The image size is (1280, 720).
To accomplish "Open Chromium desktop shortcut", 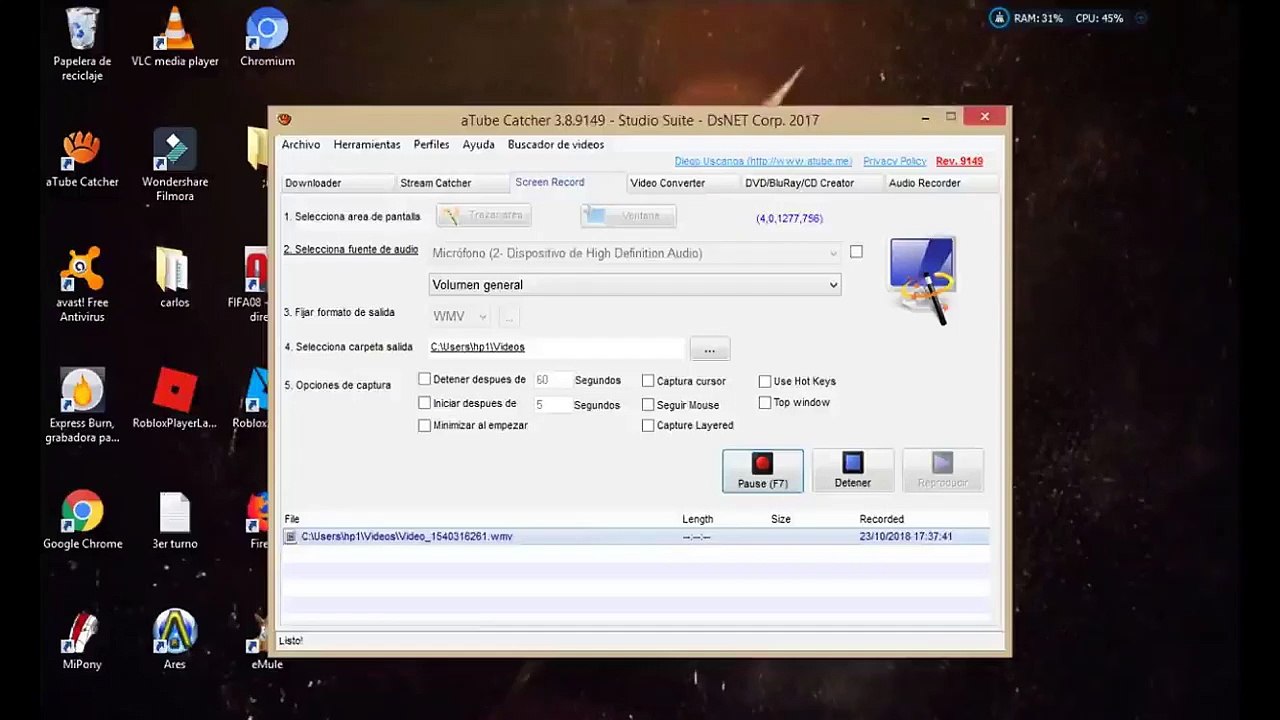I will coord(267,38).
